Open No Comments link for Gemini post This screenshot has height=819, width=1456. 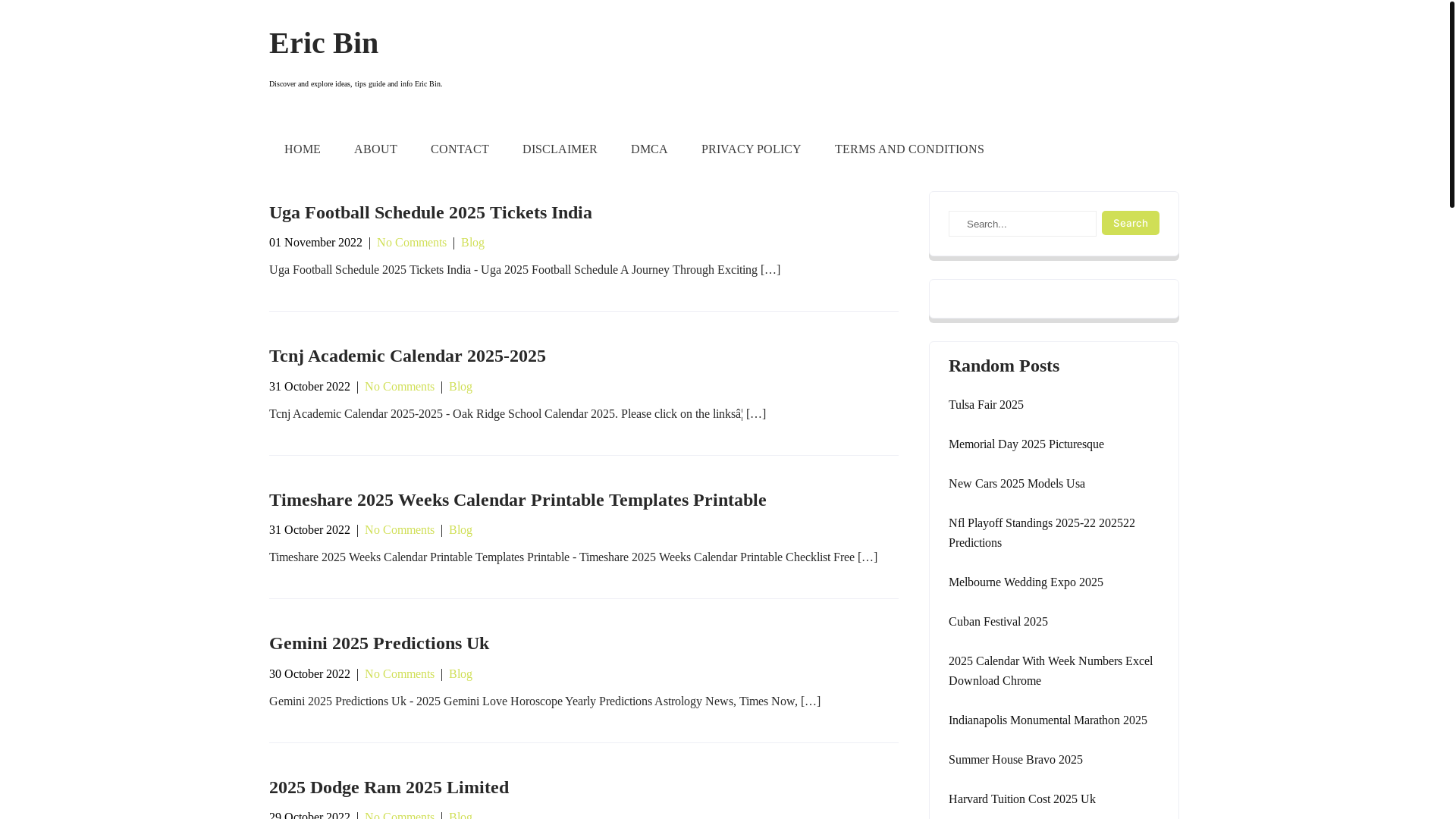(x=400, y=674)
